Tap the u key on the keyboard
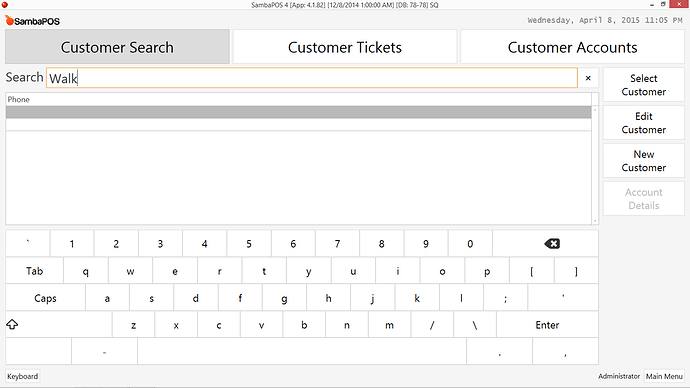690x388 pixels. (353, 271)
